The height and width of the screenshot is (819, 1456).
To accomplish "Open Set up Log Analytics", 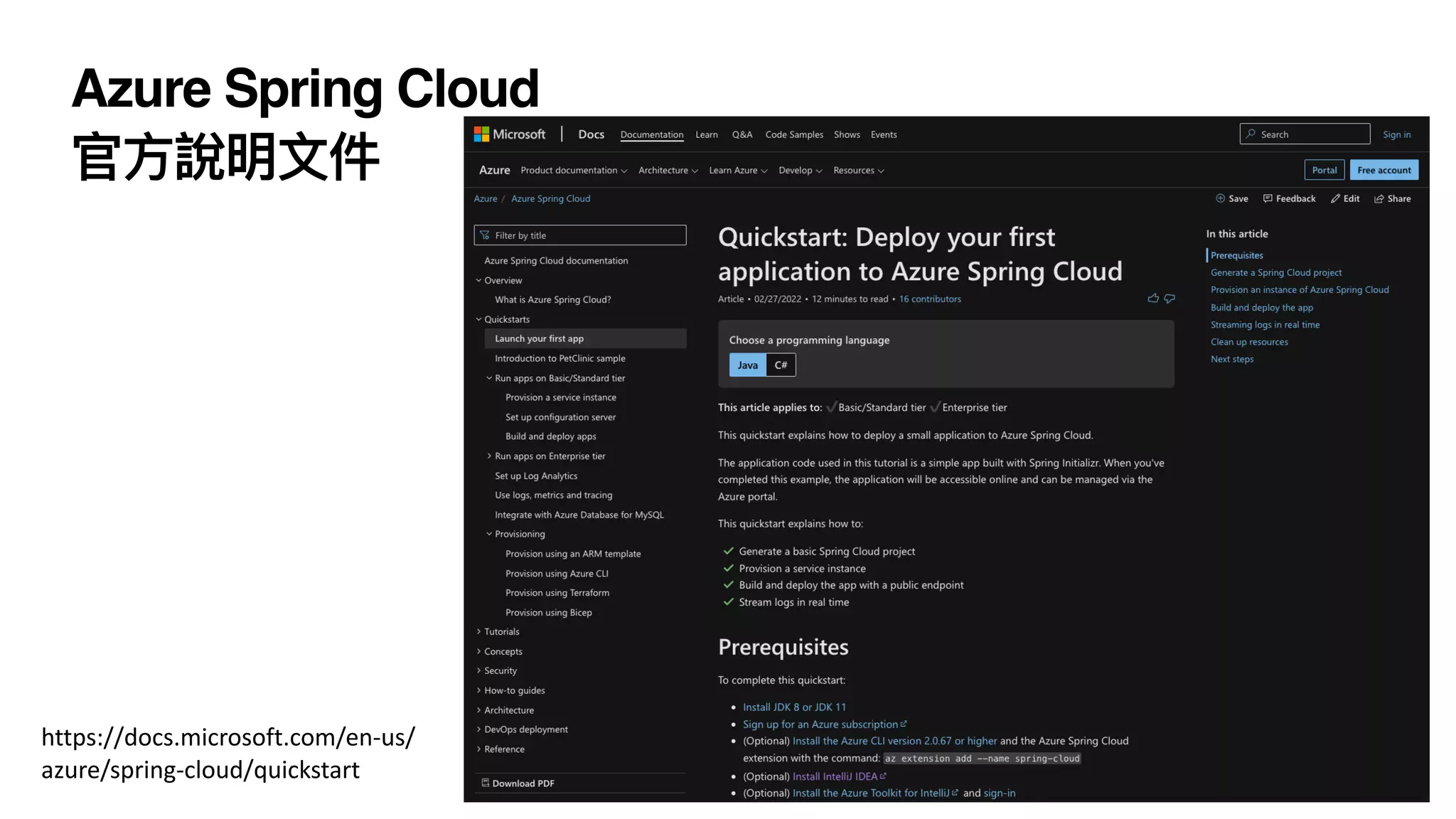I will coord(536,476).
